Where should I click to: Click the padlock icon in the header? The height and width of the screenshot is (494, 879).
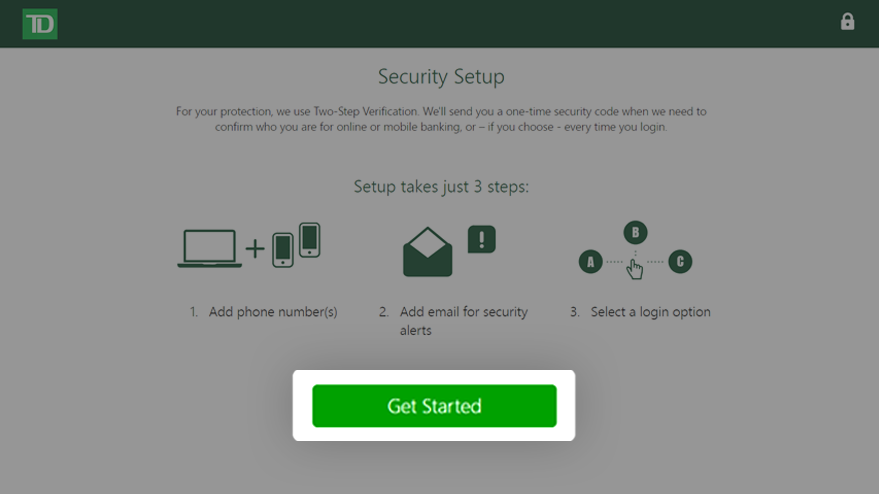coord(847,22)
